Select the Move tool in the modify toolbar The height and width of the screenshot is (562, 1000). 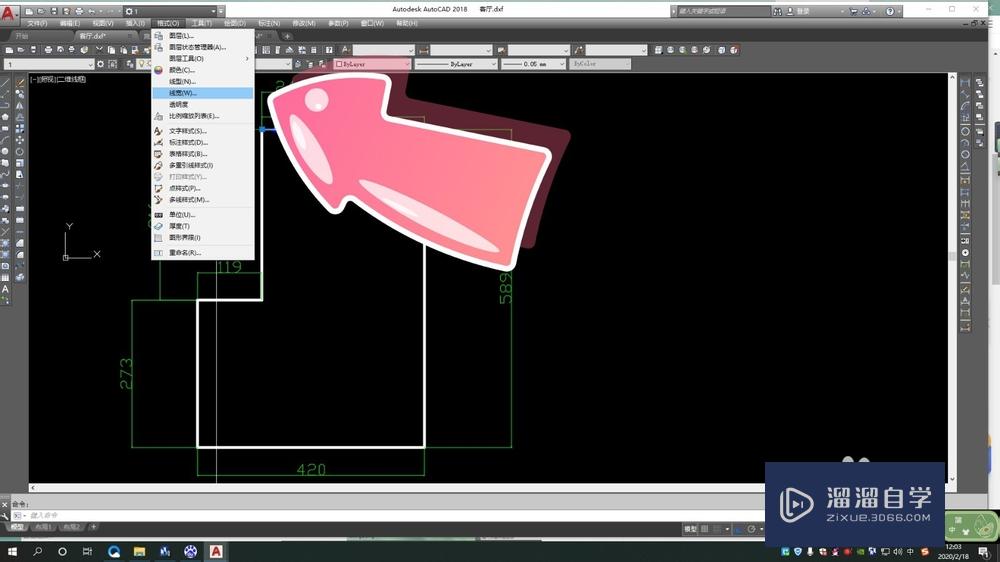tap(20, 140)
